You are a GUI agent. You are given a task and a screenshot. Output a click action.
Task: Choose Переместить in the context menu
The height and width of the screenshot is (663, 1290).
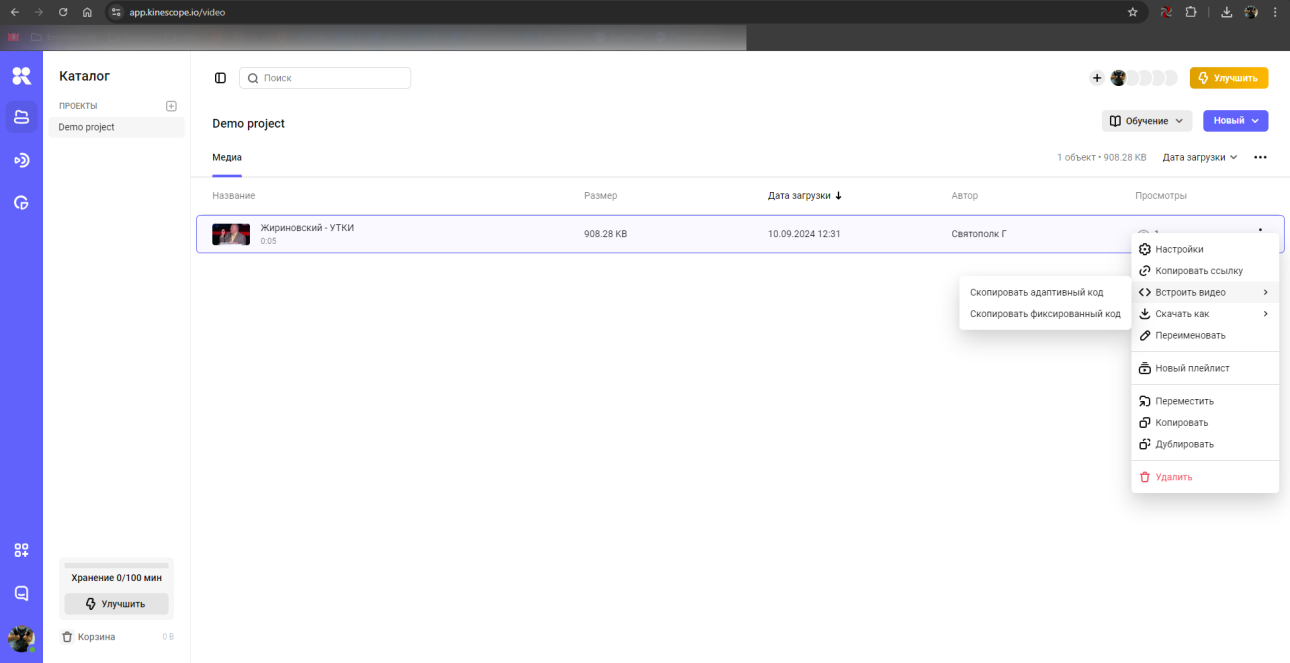tap(1205, 401)
